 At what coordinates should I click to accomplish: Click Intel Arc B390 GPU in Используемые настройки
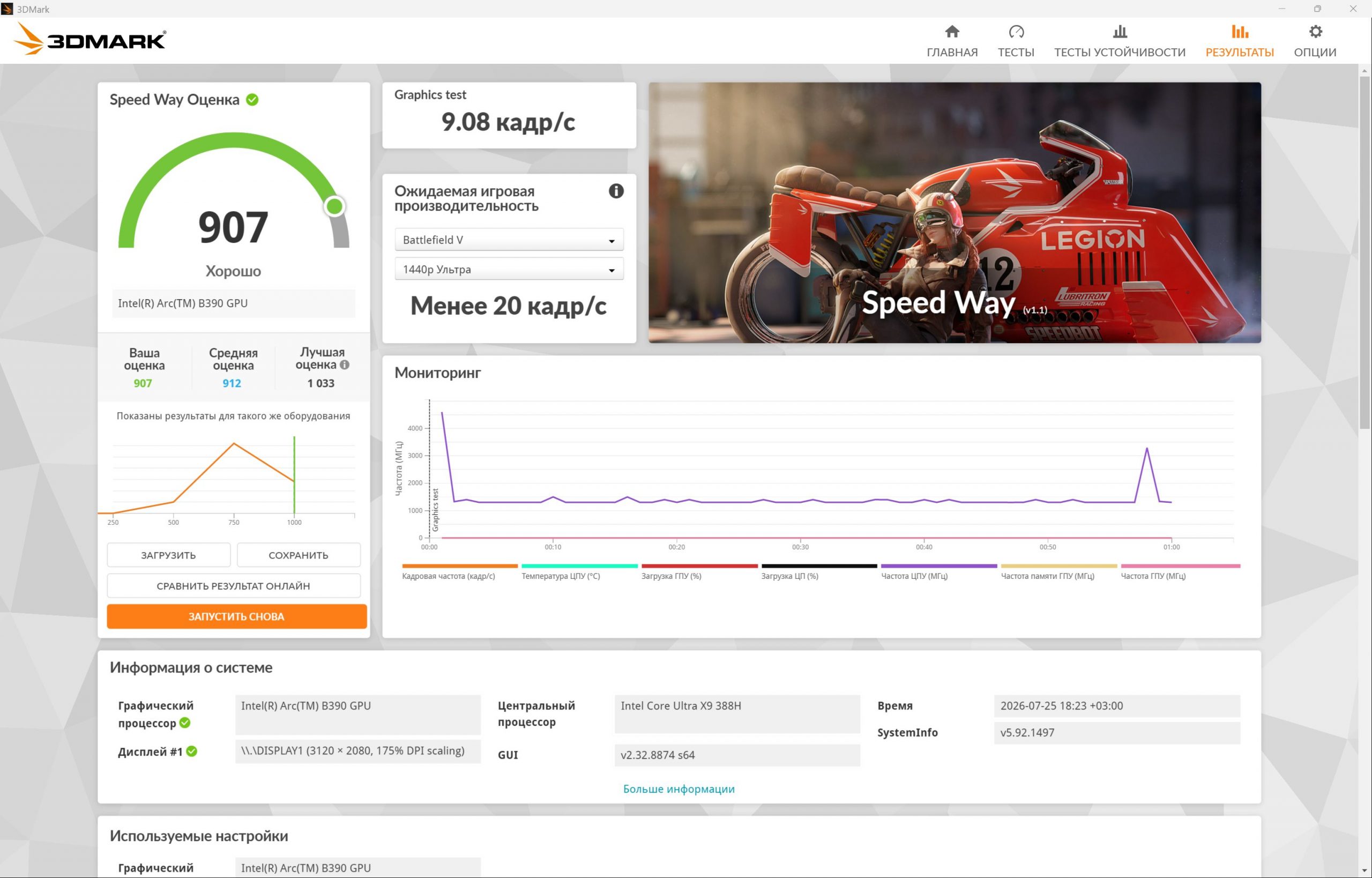coord(358,867)
